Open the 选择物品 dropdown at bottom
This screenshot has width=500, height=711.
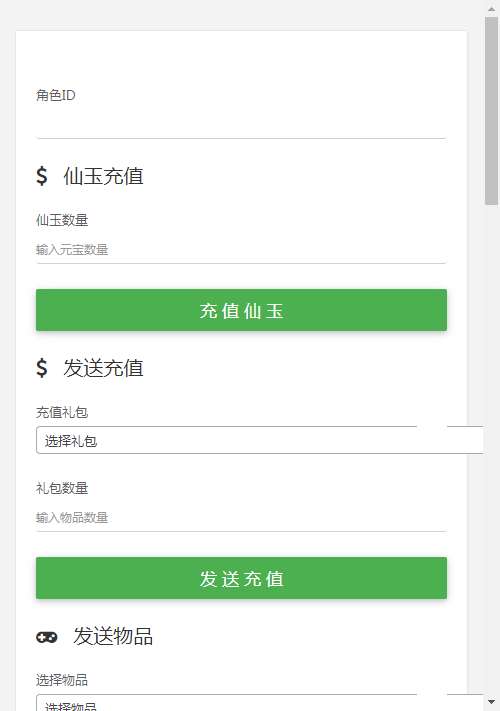tap(259, 702)
